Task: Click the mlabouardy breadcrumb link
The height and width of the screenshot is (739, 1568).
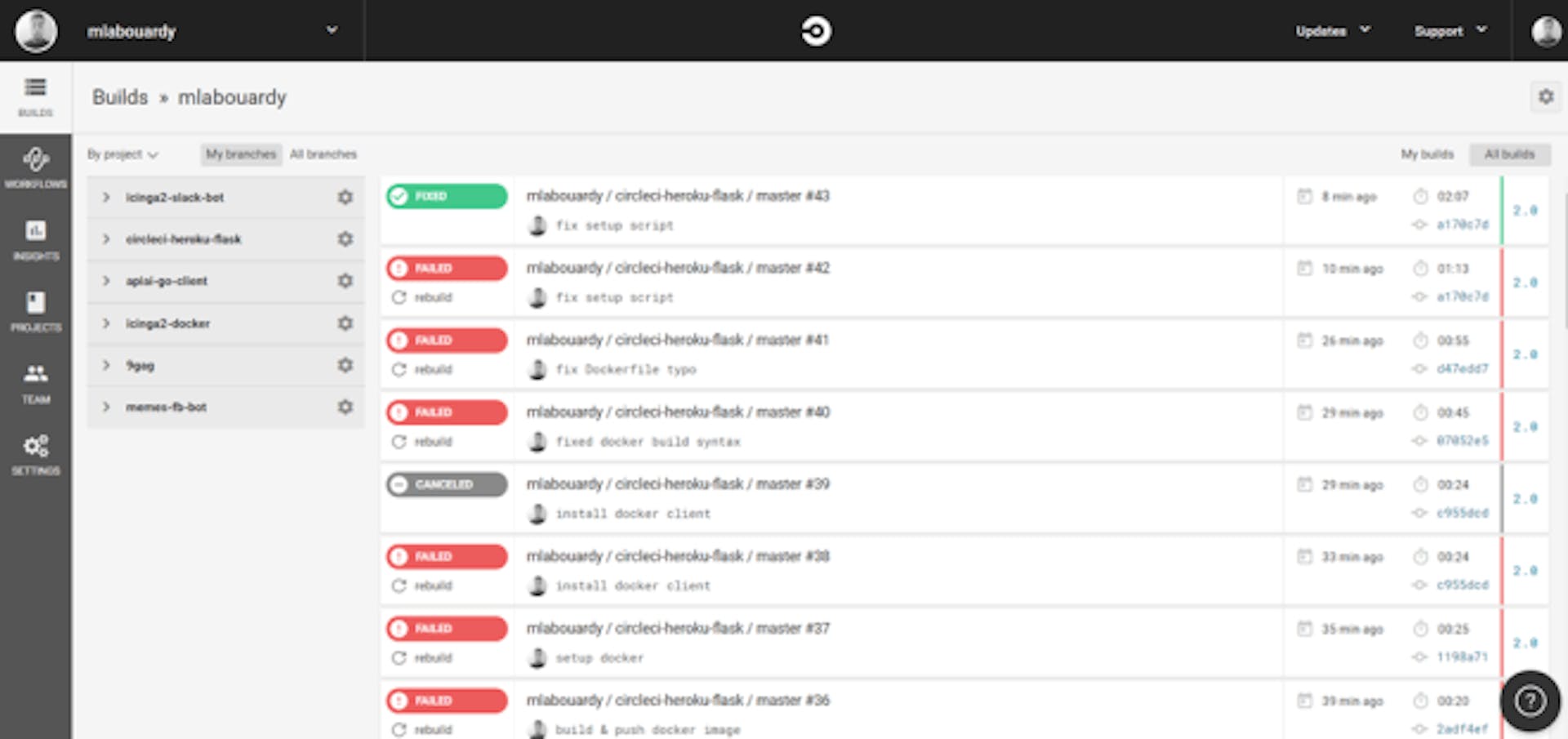Action: pyautogui.click(x=232, y=97)
